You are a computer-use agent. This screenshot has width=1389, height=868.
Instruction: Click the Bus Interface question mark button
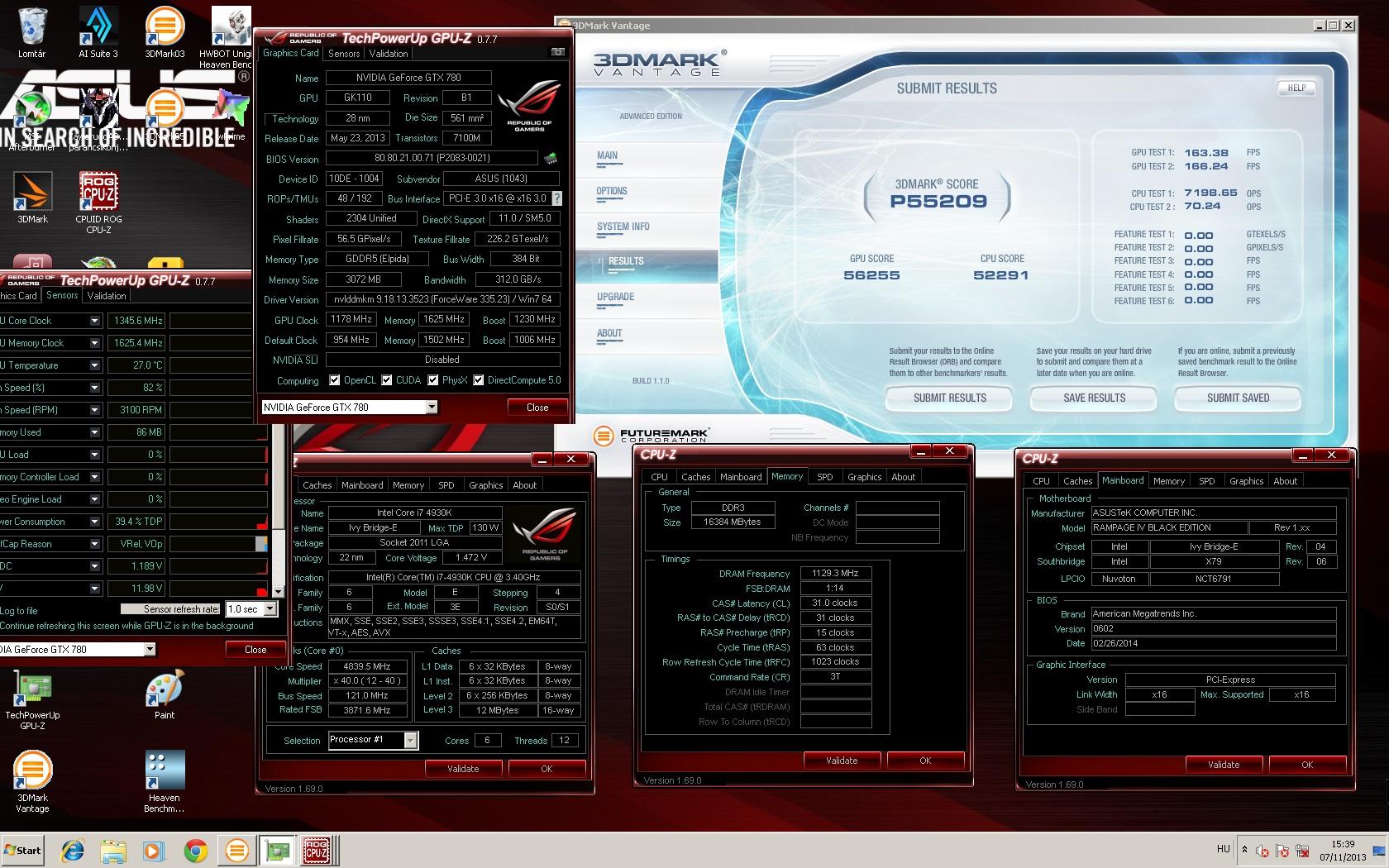[557, 198]
